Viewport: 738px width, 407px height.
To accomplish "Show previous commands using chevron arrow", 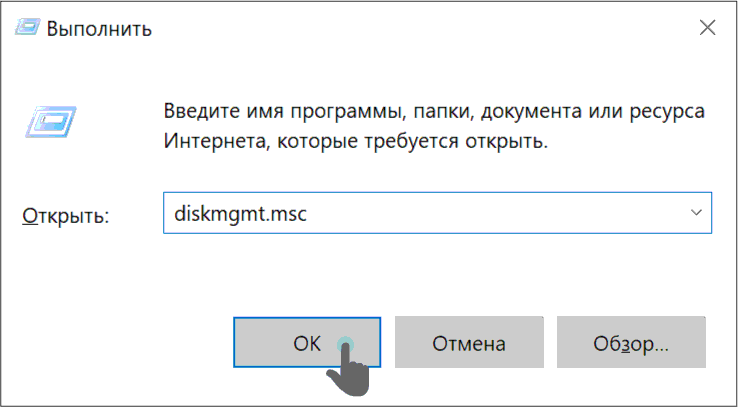I will point(696,213).
